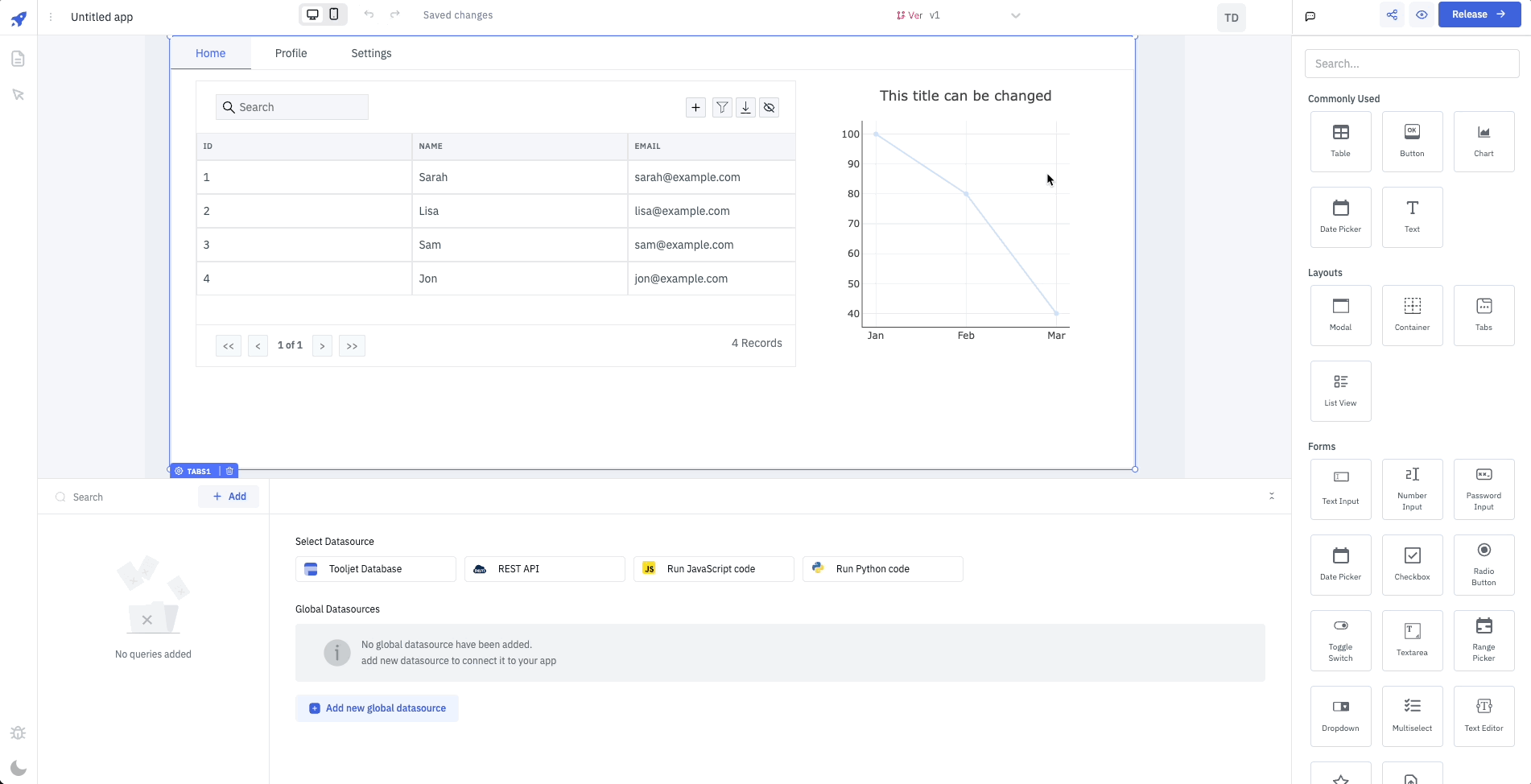Open the Settings tab
Screen dimensions: 1531x784
(371, 53)
